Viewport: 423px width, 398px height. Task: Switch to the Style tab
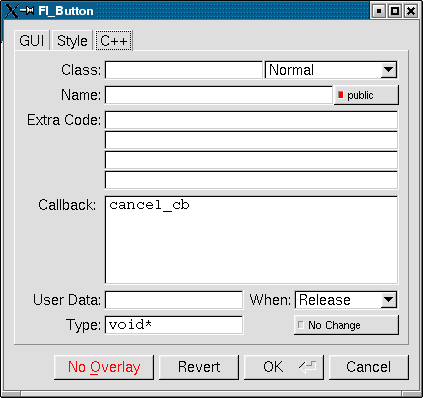tap(72, 41)
